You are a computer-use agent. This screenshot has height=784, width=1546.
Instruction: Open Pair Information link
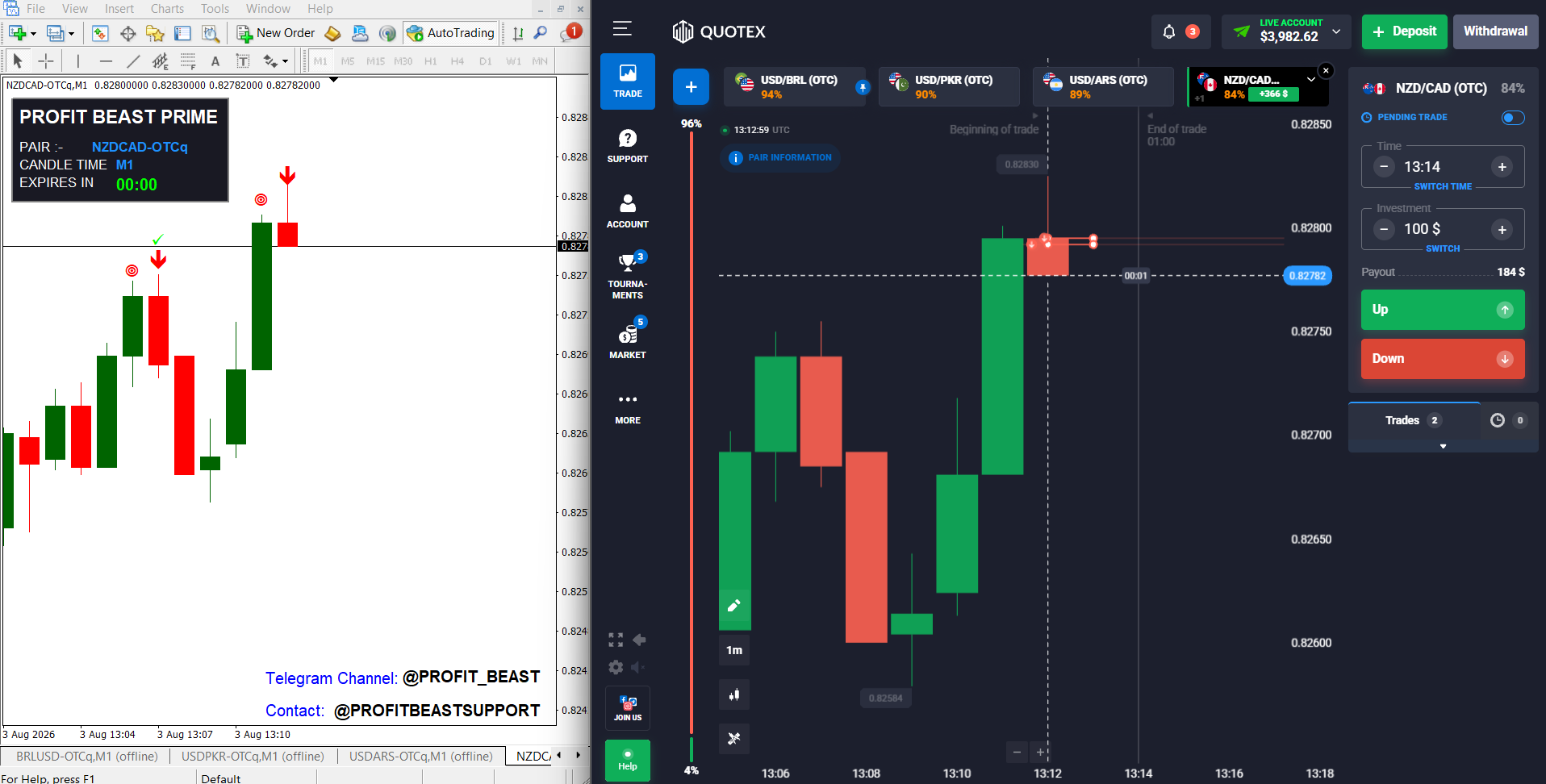(780, 158)
